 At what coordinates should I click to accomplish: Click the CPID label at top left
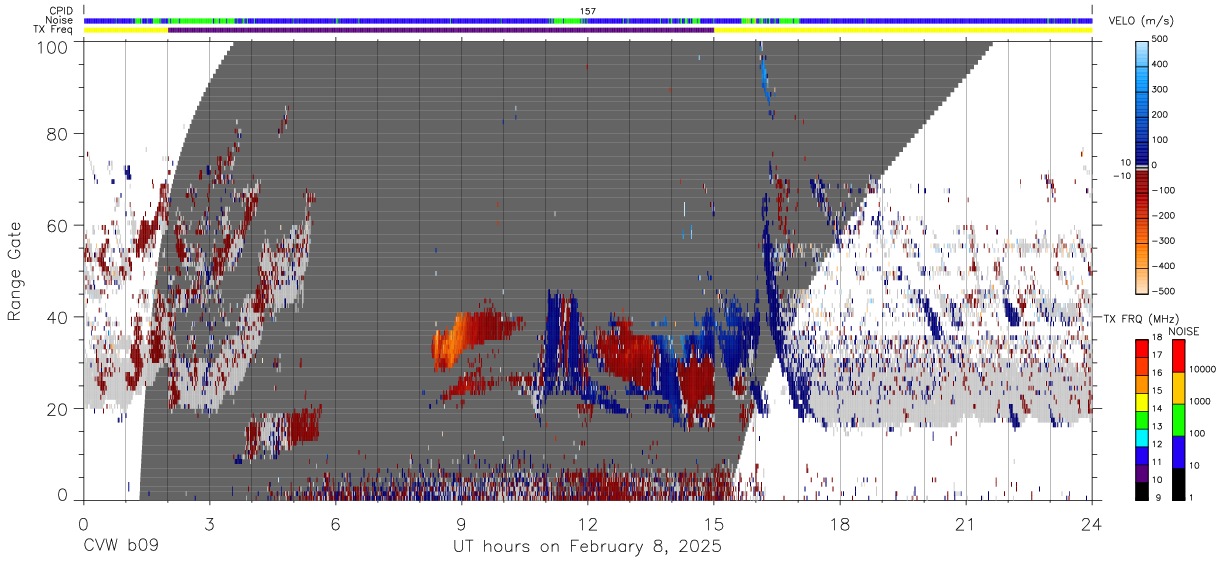pyautogui.click(x=61, y=11)
